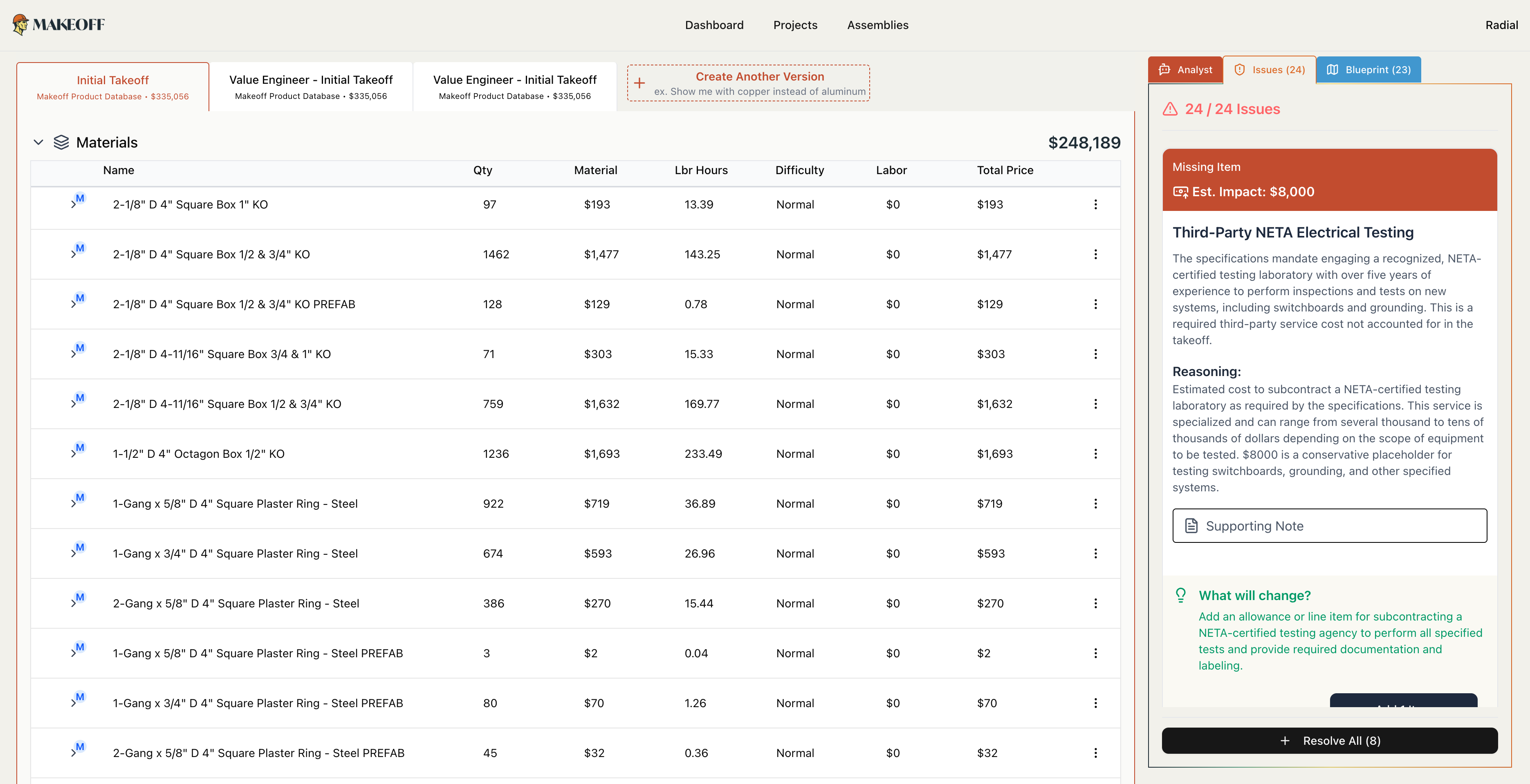Click the shield icon on the Issues tab
The image size is (1530, 784).
pyautogui.click(x=1240, y=69)
